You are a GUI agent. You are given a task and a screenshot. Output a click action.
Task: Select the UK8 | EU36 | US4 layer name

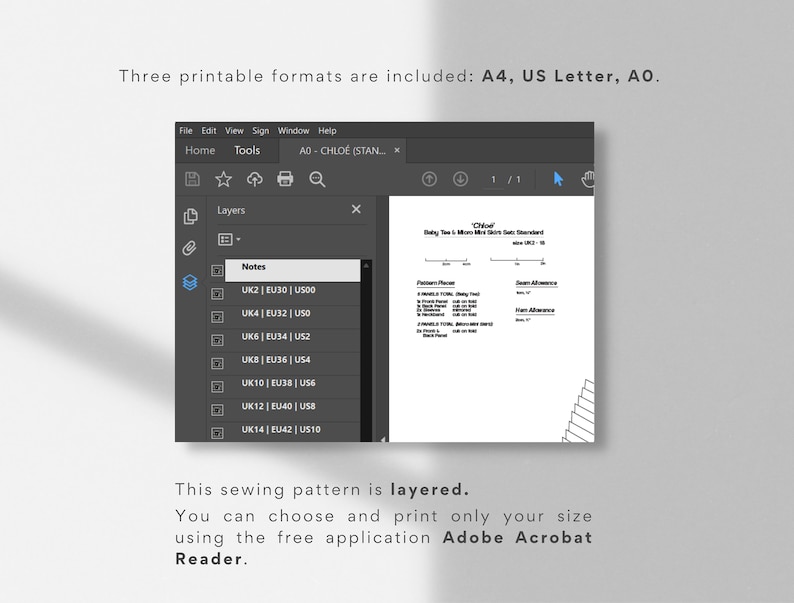[276, 360]
